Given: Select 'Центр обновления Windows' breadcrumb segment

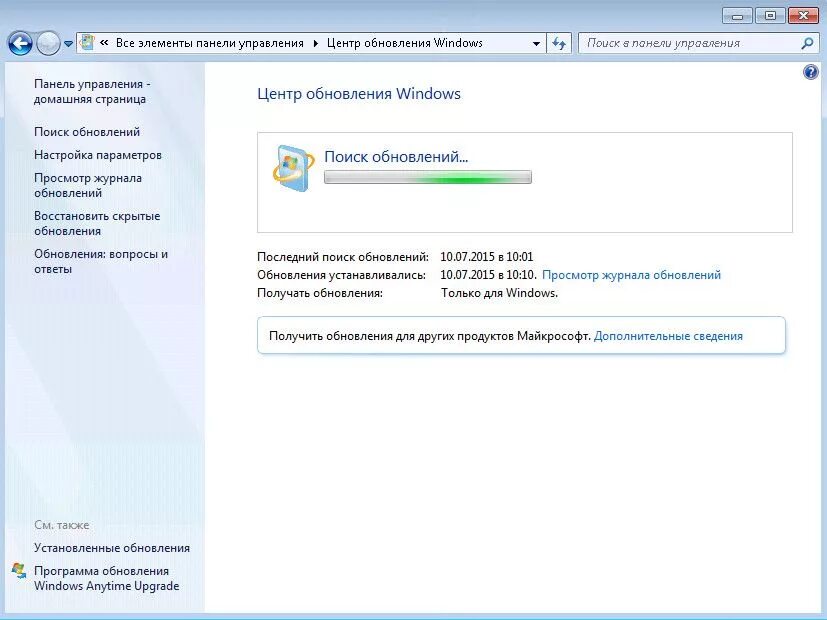Looking at the screenshot, I should coord(405,43).
